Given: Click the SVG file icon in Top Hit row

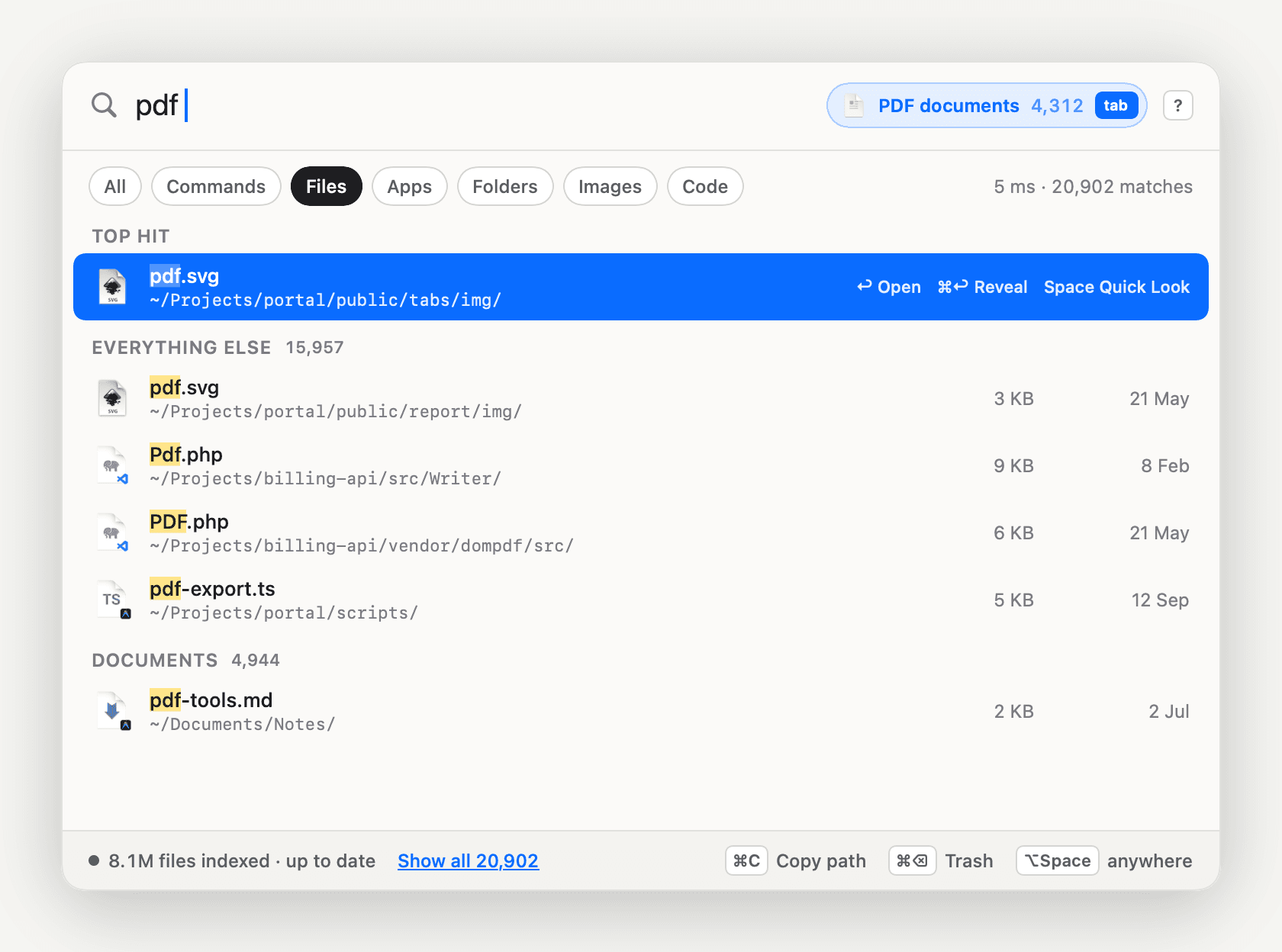Looking at the screenshot, I should [x=113, y=287].
